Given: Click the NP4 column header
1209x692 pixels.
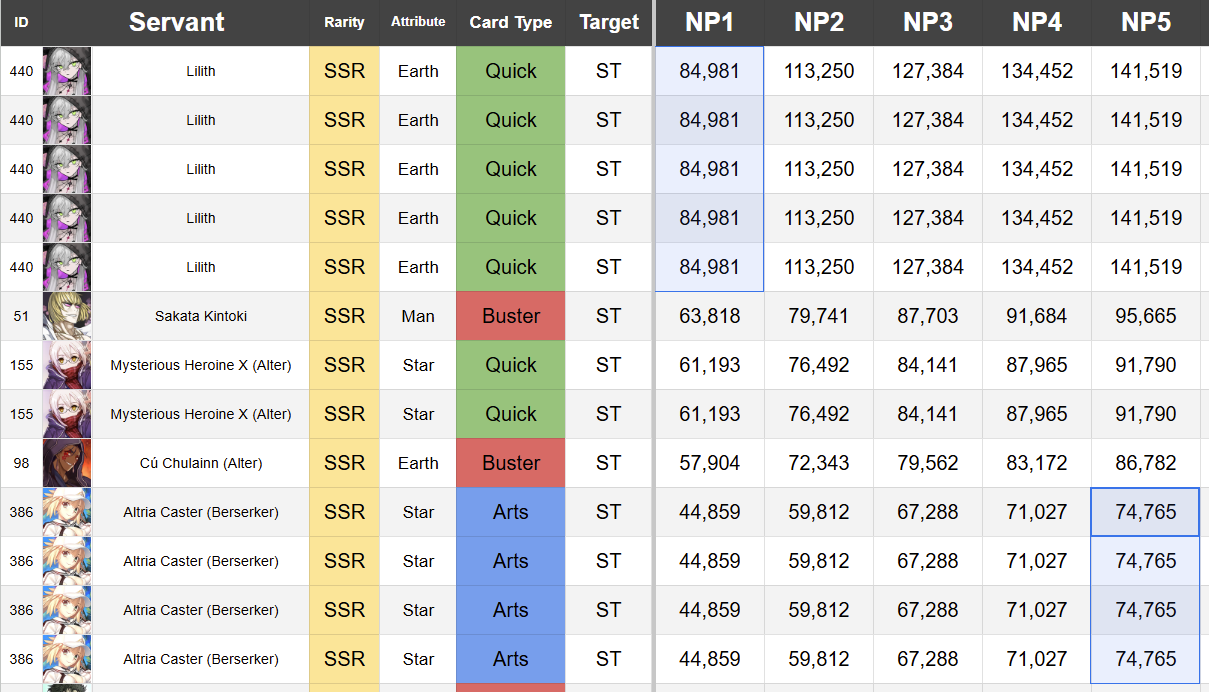Looking at the screenshot, I should (x=1037, y=22).
